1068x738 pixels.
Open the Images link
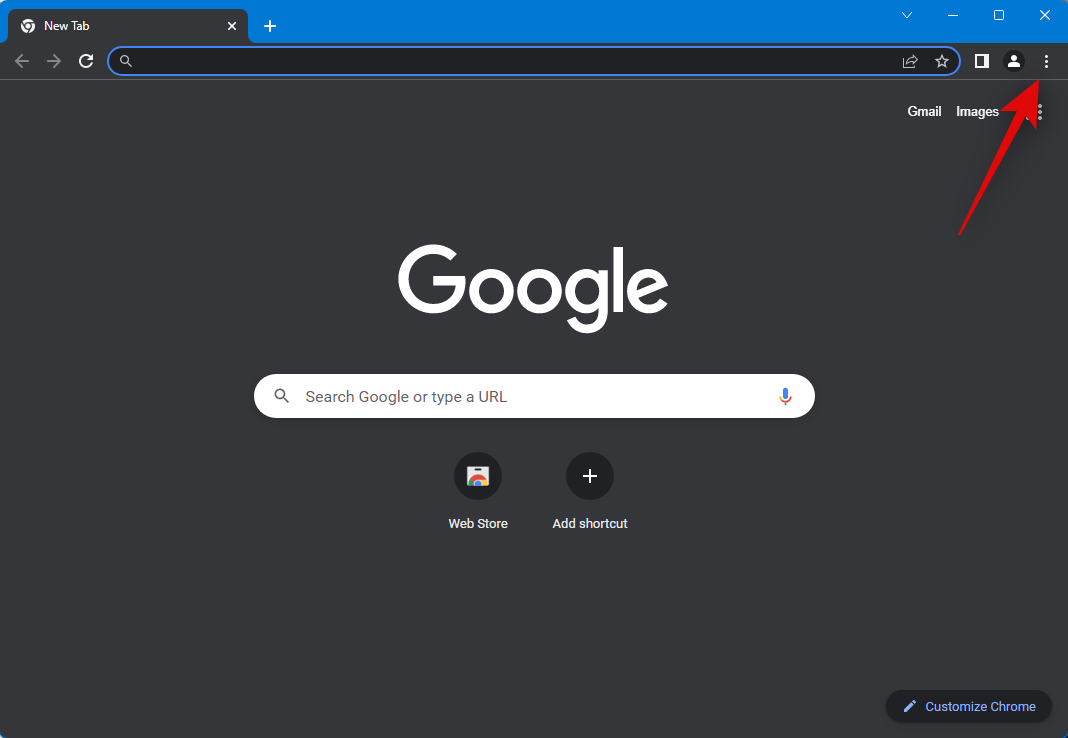[977, 111]
